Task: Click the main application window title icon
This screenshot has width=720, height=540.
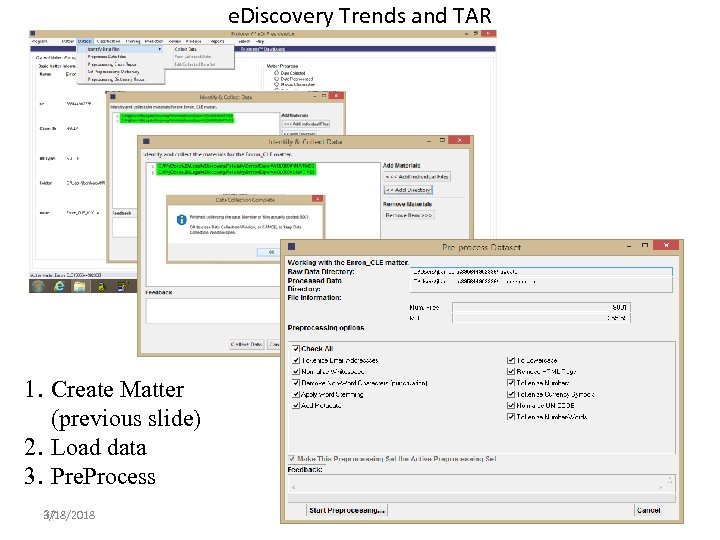Action: 33,34
